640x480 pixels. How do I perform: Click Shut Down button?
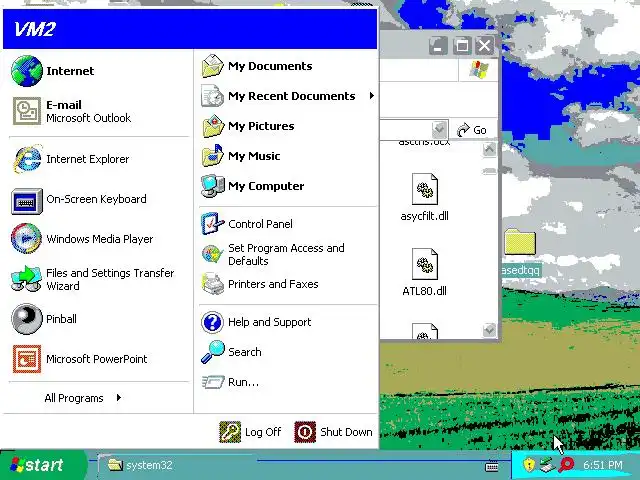(x=333, y=432)
